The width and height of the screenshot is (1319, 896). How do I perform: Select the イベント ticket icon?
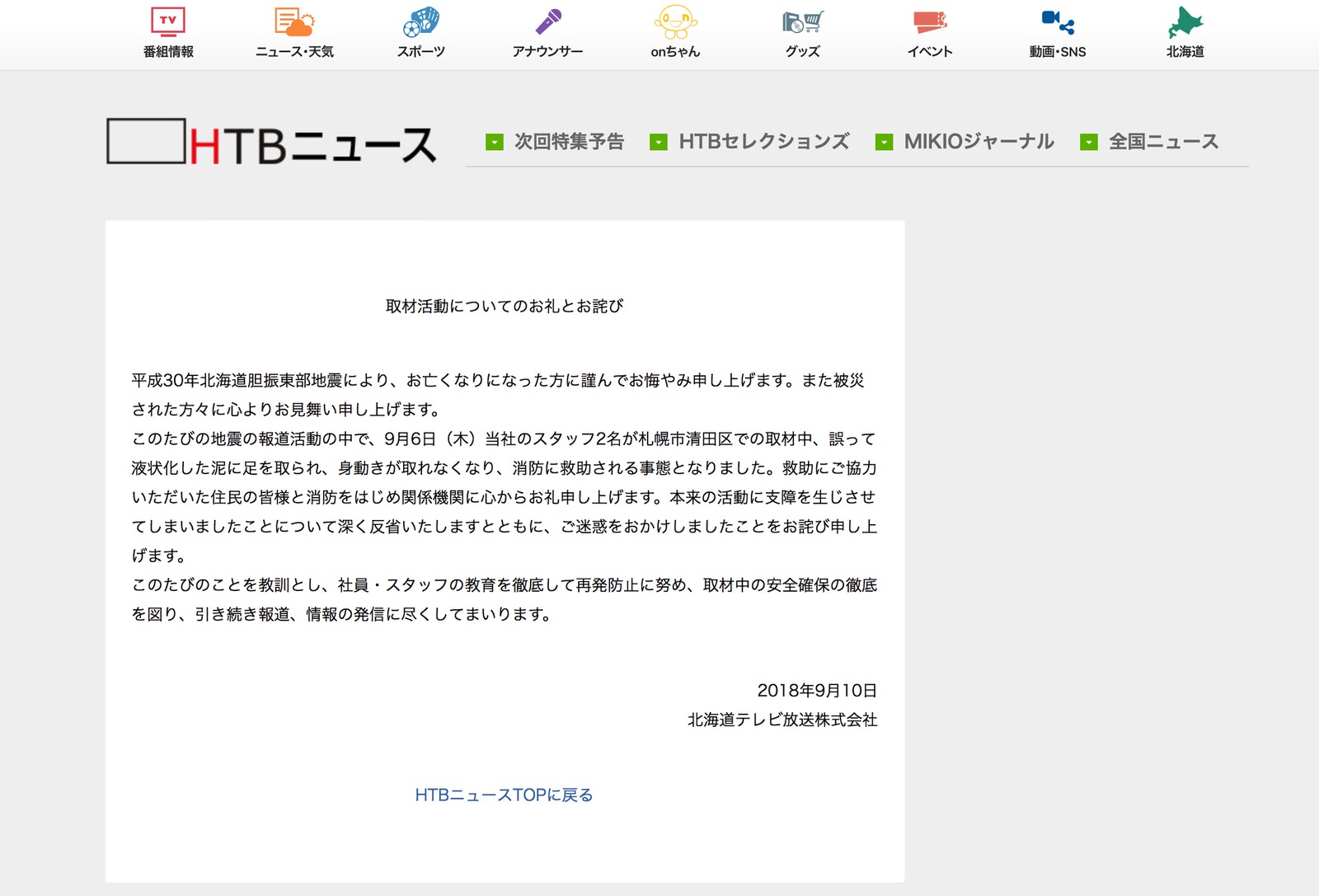[930, 21]
